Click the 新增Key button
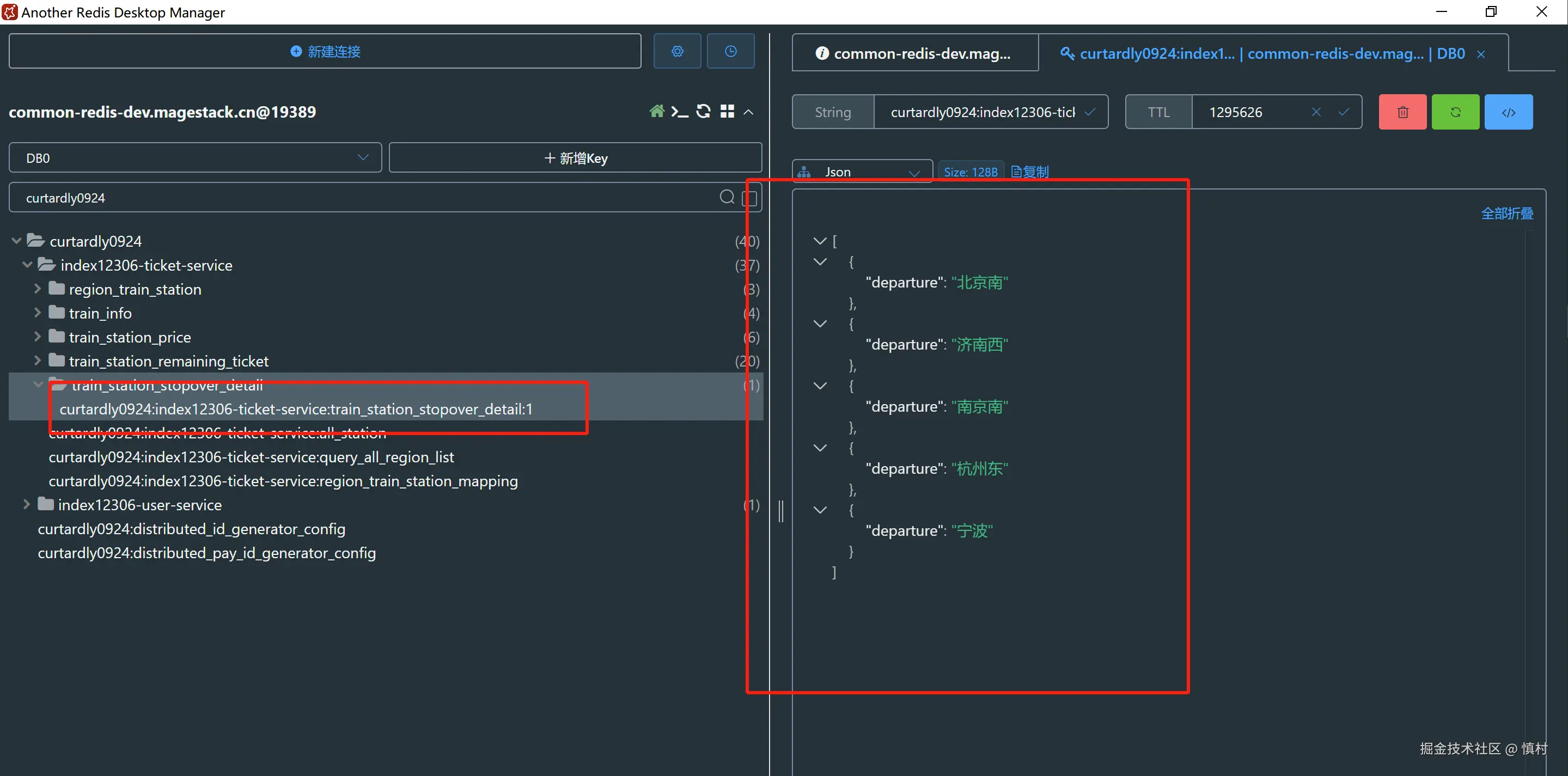 (575, 157)
